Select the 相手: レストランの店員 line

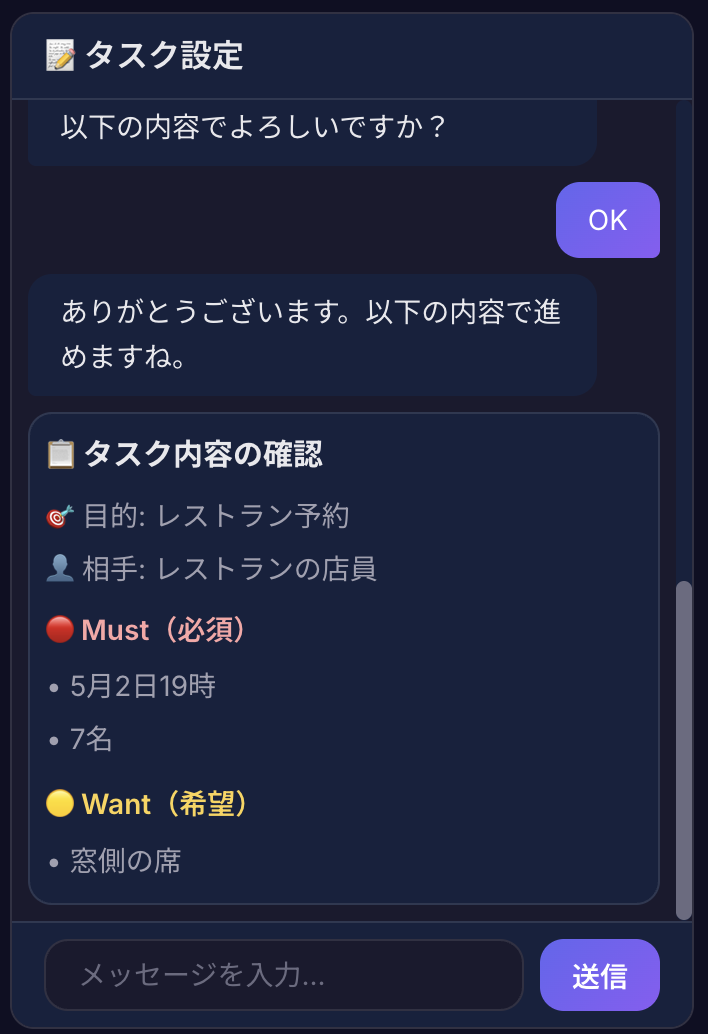[229, 569]
